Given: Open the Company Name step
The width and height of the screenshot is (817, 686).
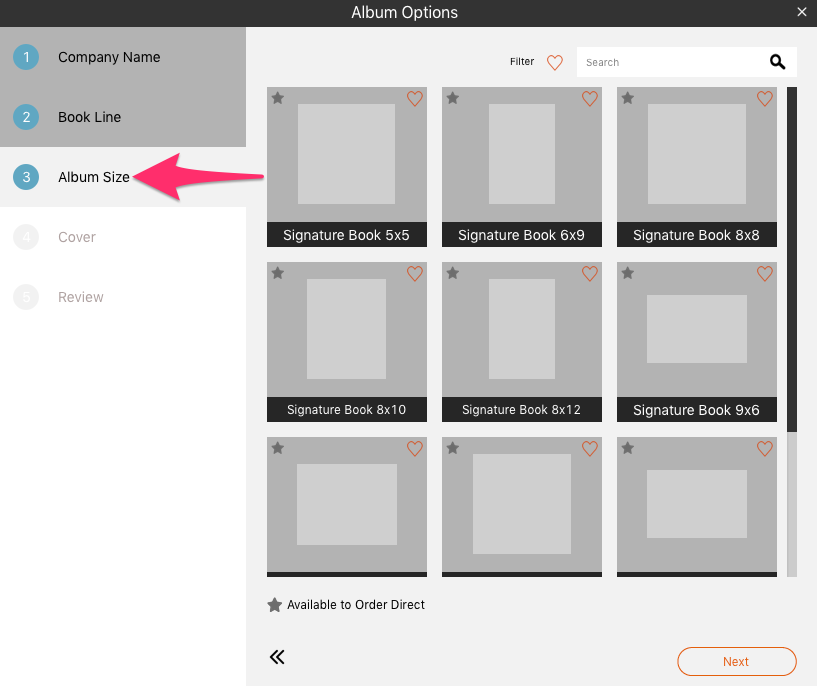Looking at the screenshot, I should click(109, 57).
